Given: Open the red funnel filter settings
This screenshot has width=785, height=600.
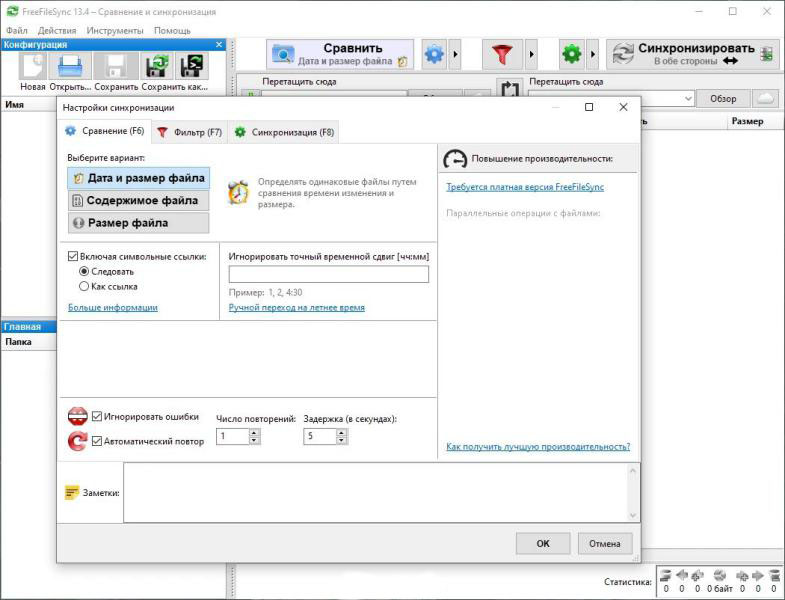Looking at the screenshot, I should (x=502, y=54).
